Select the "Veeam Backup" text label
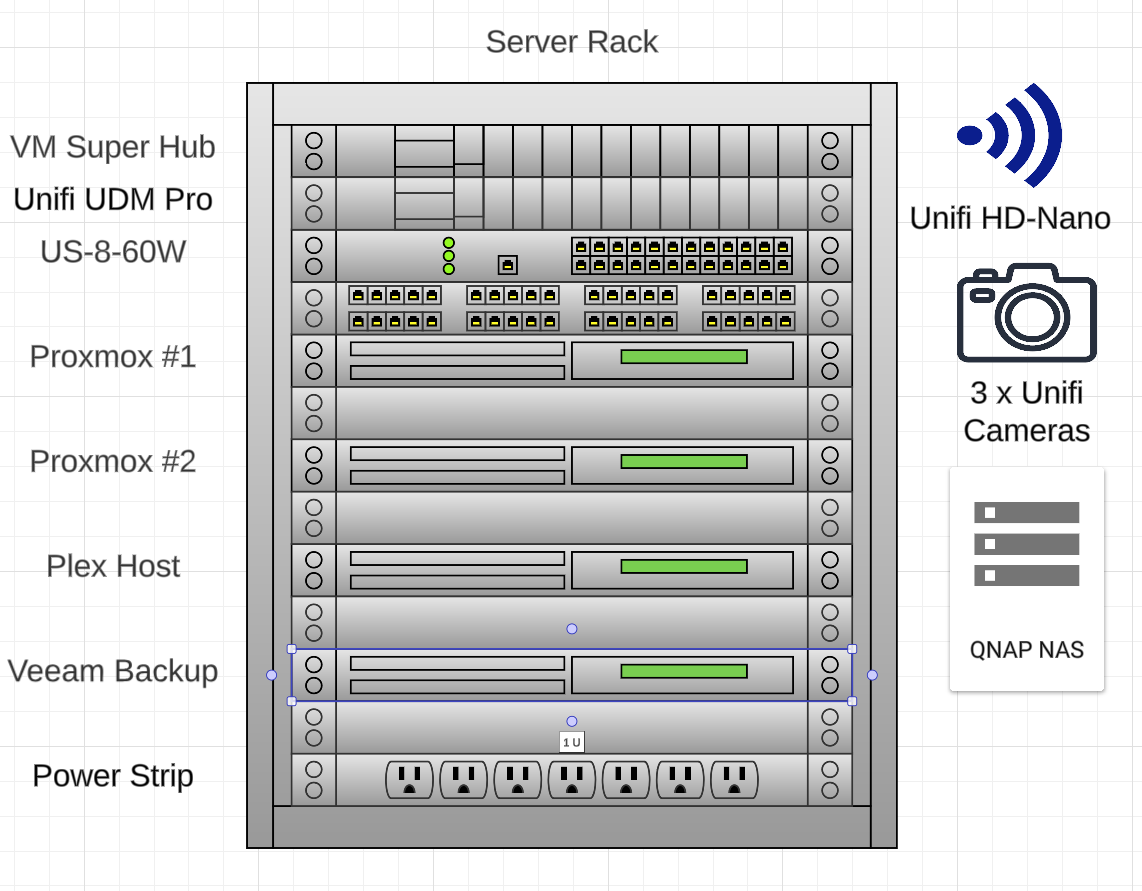The height and width of the screenshot is (891, 1142). tap(113, 670)
